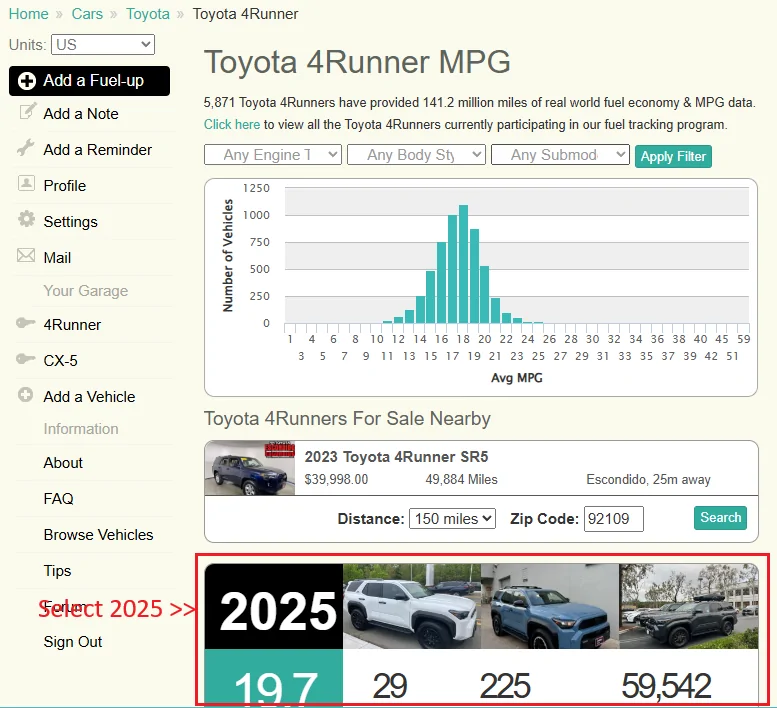This screenshot has width=777, height=708.
Task: Open the Distance dropdown showing 150 miles
Action: [x=452, y=519]
